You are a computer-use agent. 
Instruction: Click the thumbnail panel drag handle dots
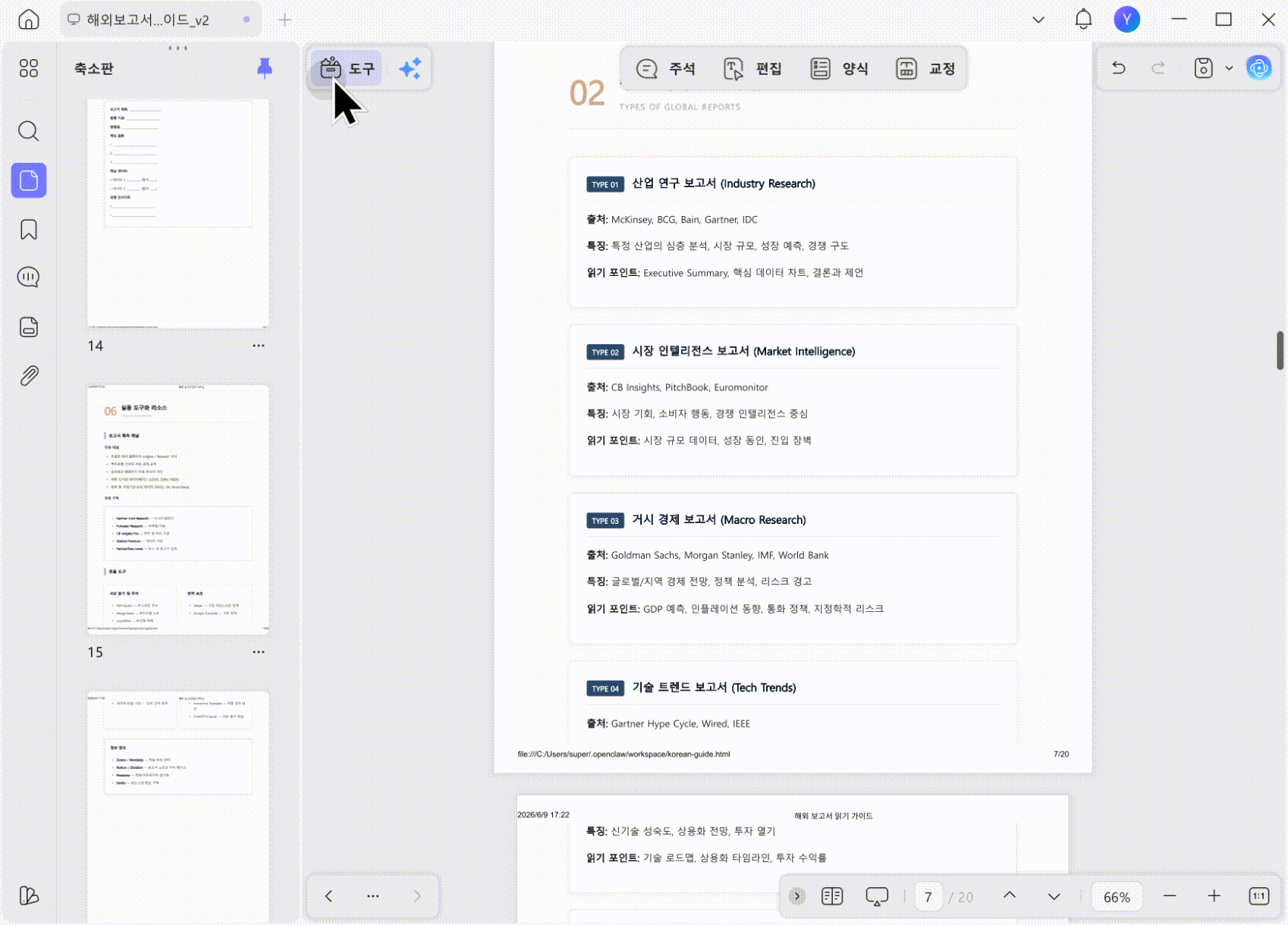point(178,48)
